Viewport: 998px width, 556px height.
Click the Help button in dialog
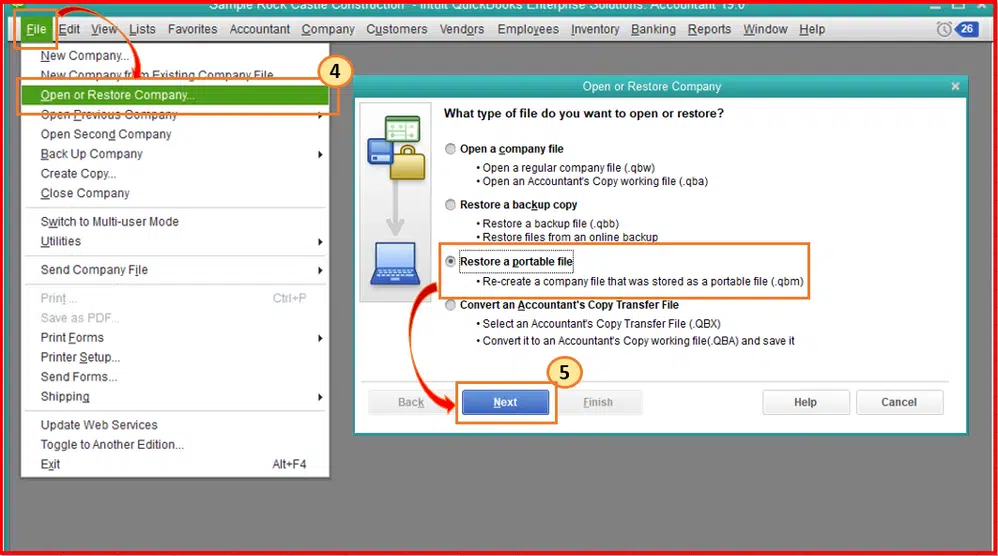click(x=805, y=402)
